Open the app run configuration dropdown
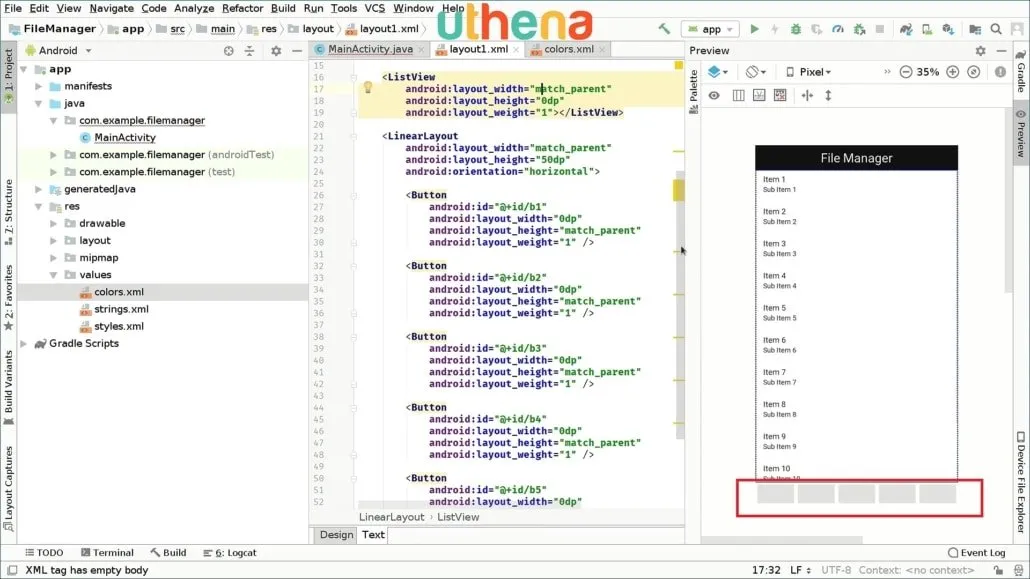Viewport: 1030px width, 579px height. (x=711, y=29)
